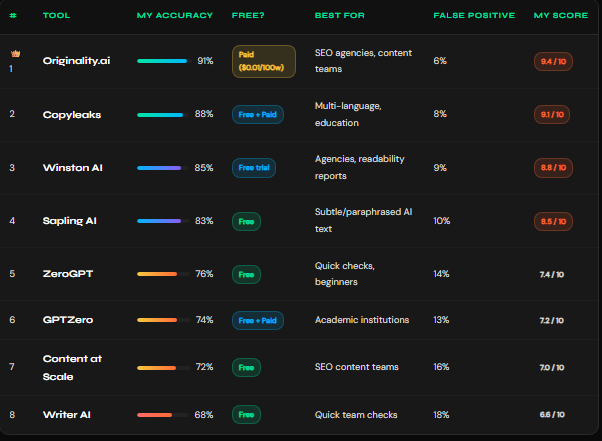Viewport: 602px width, 441px height.
Task: Click the 9.1 / 10 score badge
Action: pyautogui.click(x=552, y=114)
